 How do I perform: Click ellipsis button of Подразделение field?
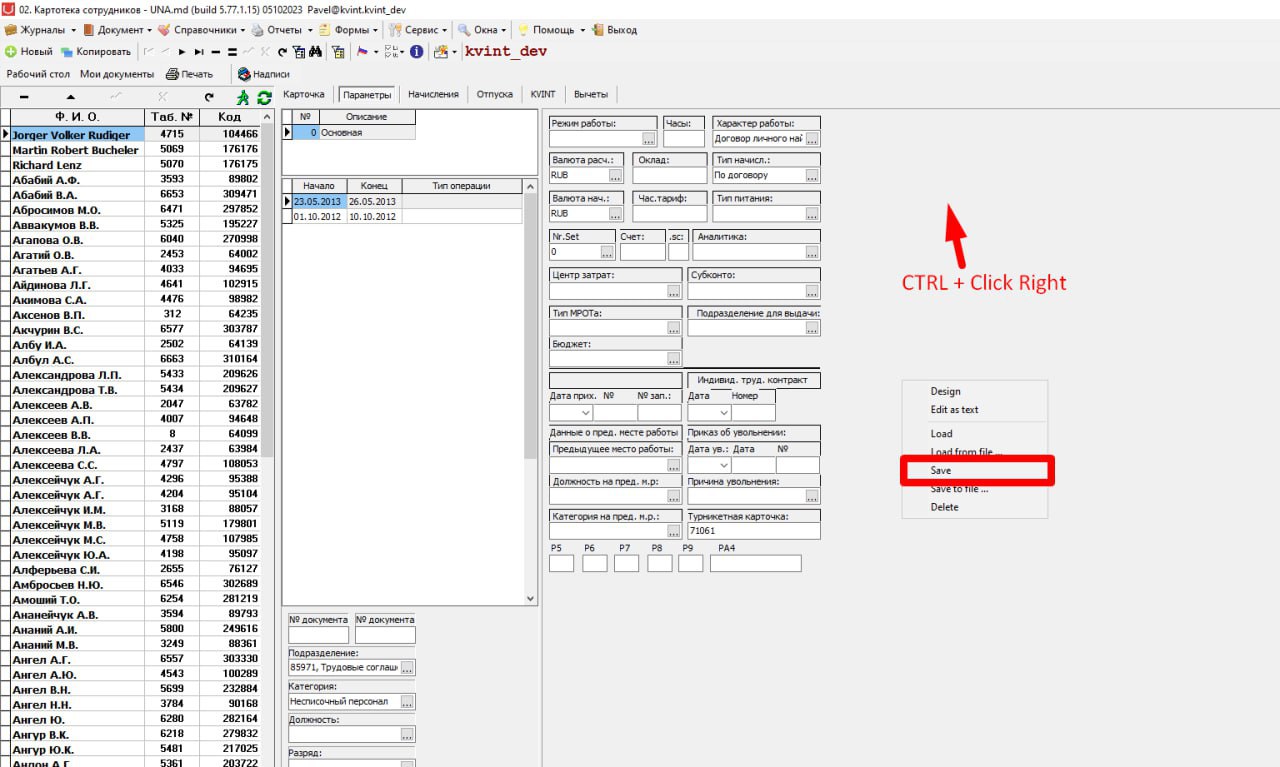point(407,668)
